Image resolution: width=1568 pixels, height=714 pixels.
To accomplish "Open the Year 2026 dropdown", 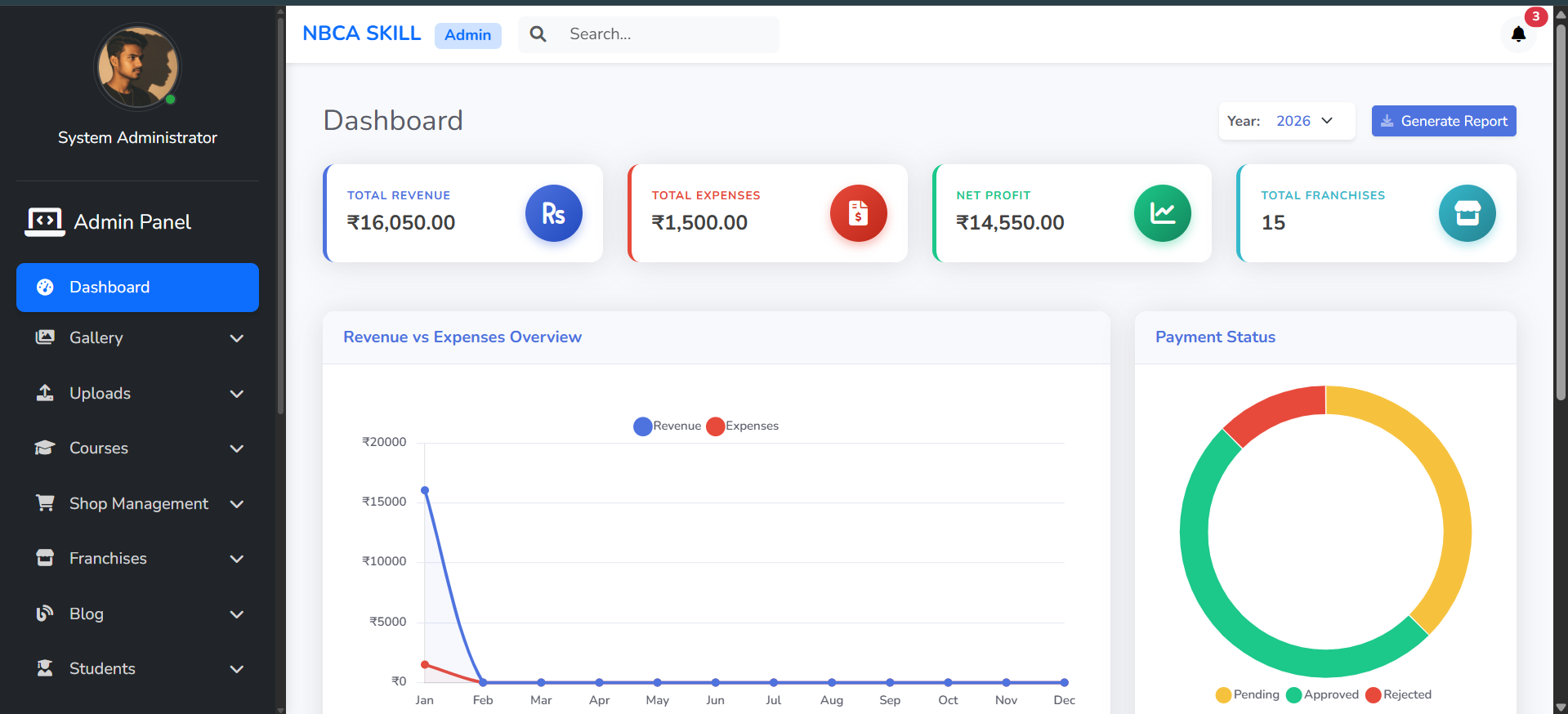I will click(x=1304, y=121).
